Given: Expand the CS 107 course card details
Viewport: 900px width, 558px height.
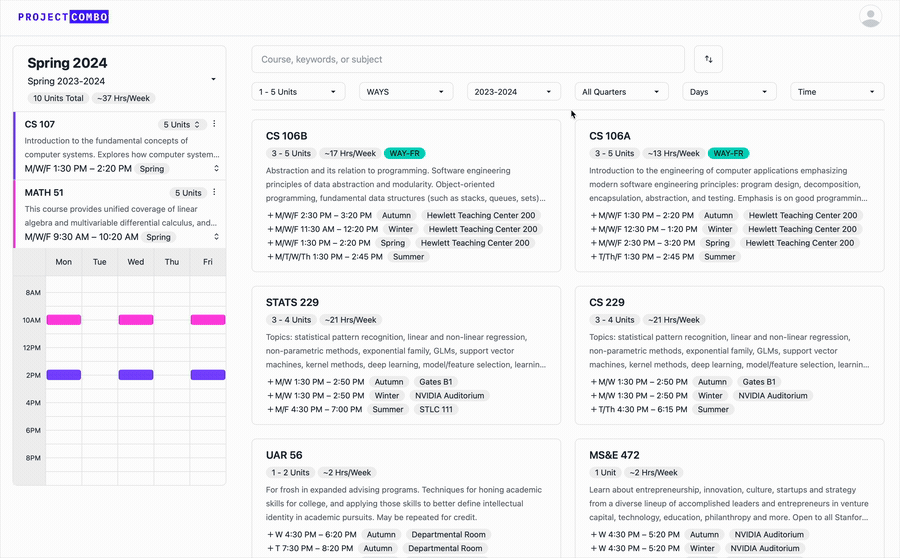Looking at the screenshot, I should click(x=217, y=169).
